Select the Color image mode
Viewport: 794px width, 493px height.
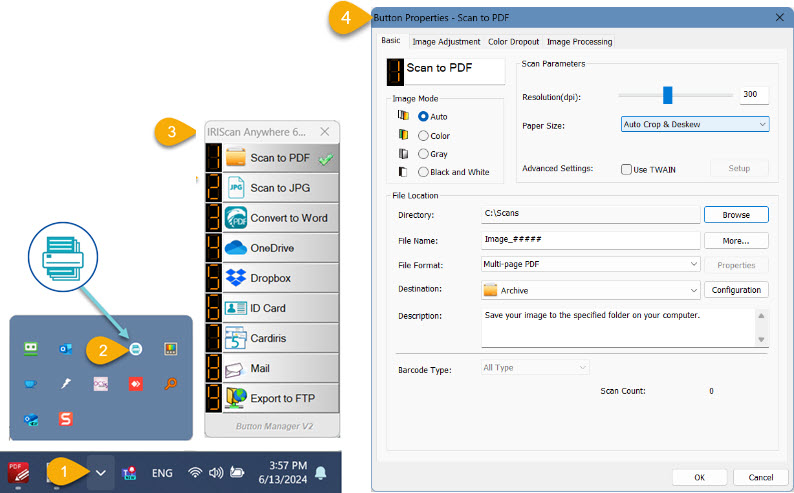tap(424, 135)
